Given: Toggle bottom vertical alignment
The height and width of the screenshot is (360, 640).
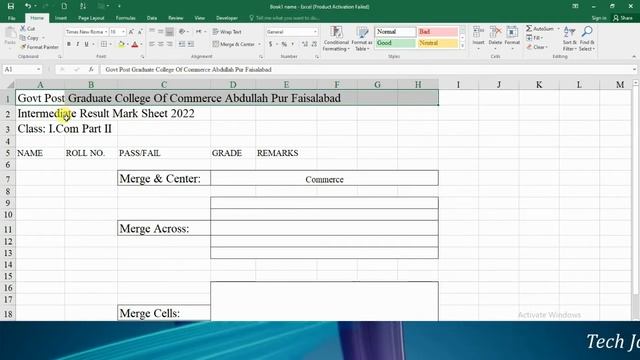Looking at the screenshot, I should click(170, 31).
